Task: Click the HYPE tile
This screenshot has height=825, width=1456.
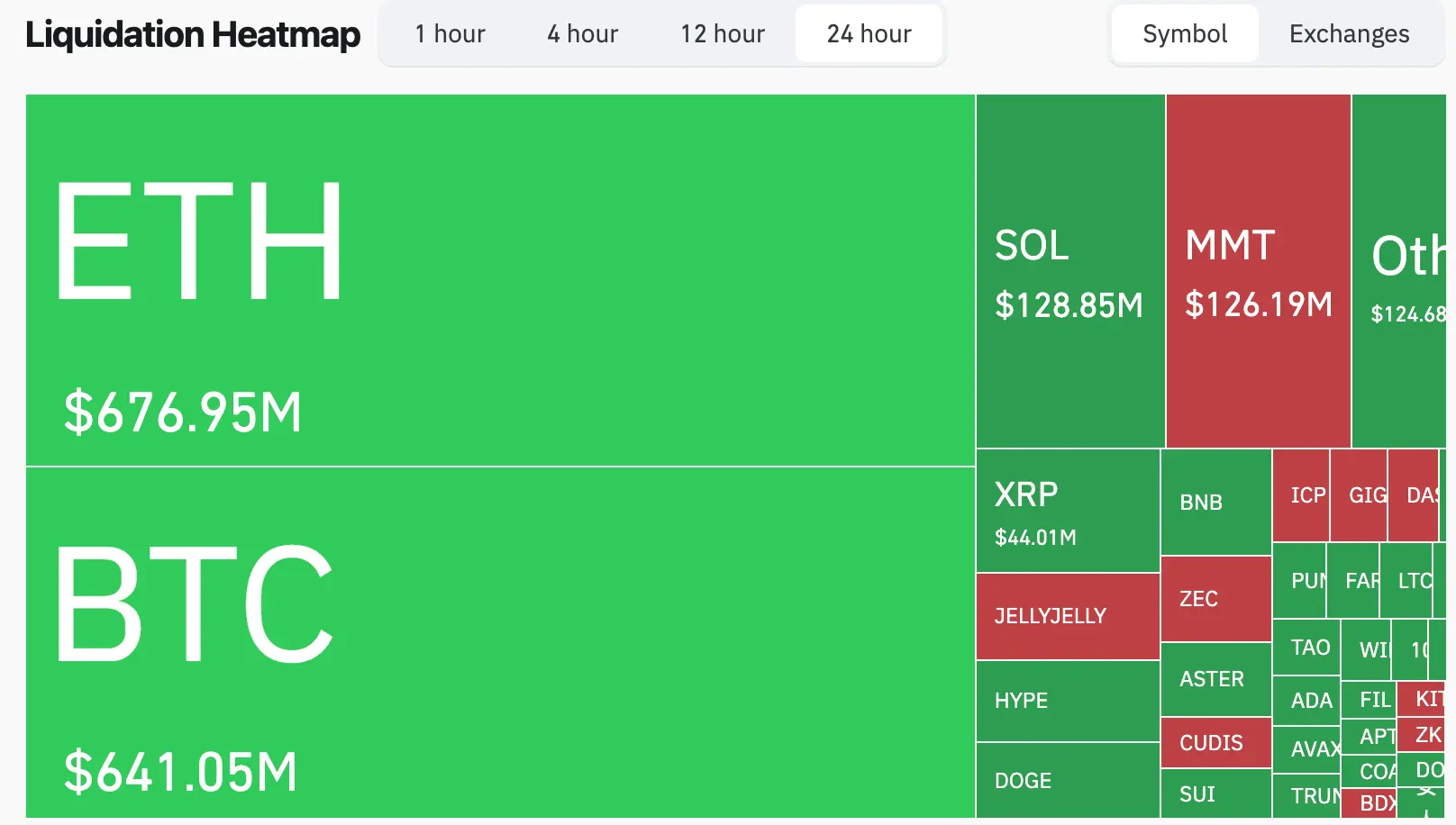Action: point(1068,701)
